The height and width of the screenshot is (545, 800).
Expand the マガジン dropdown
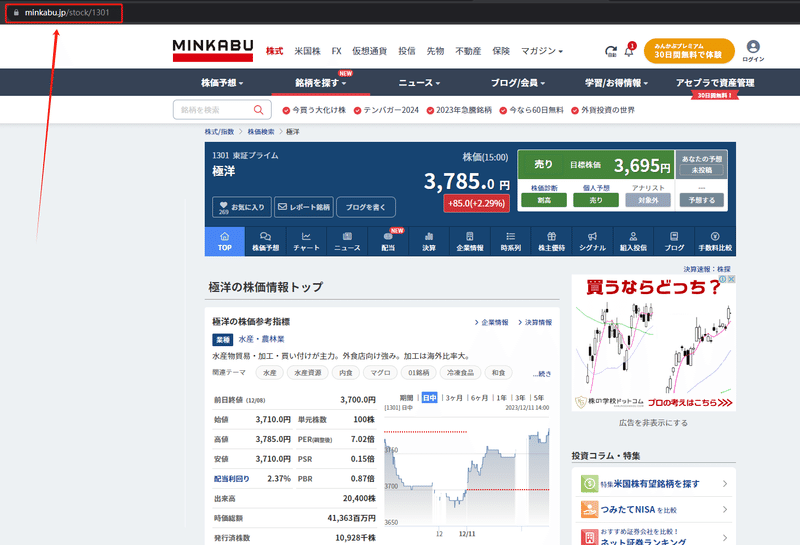coord(541,51)
